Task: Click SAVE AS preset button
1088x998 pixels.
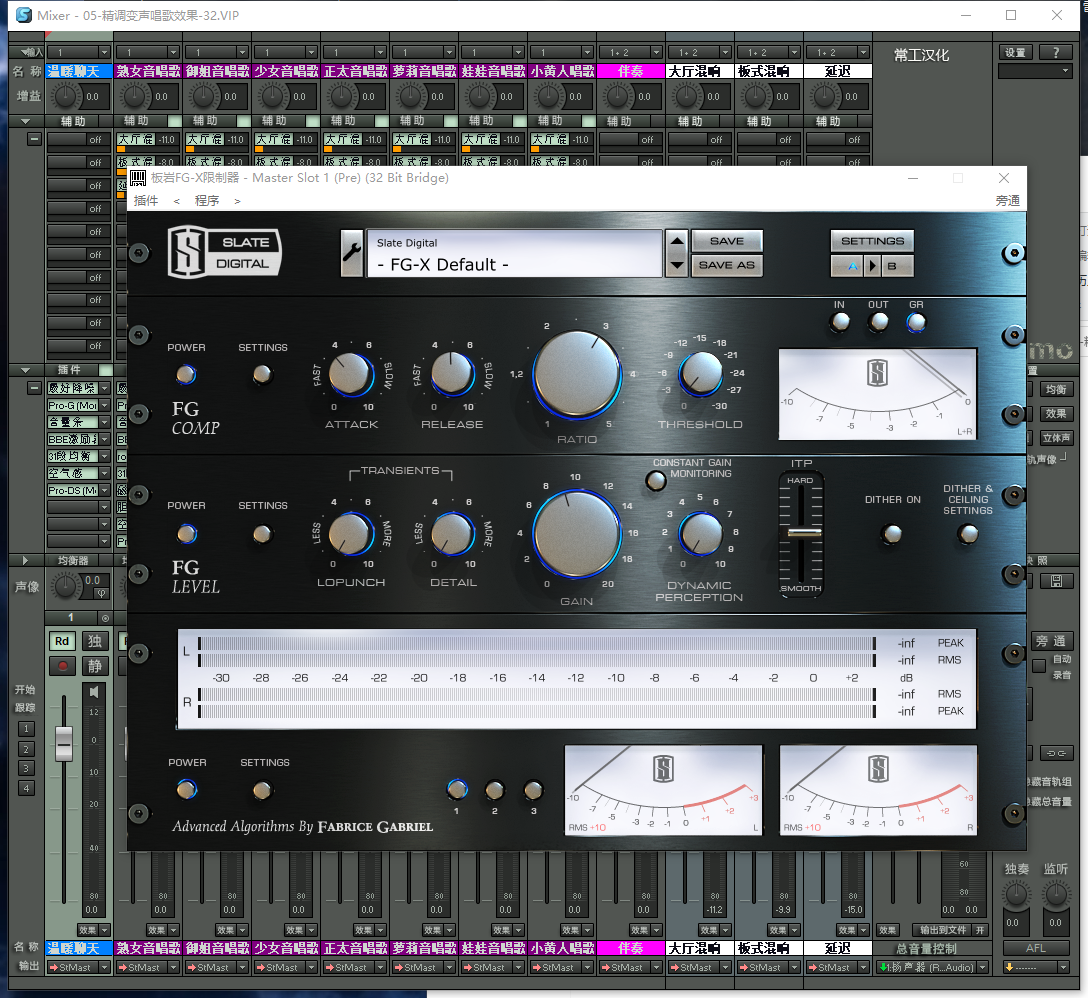Action: click(x=726, y=265)
